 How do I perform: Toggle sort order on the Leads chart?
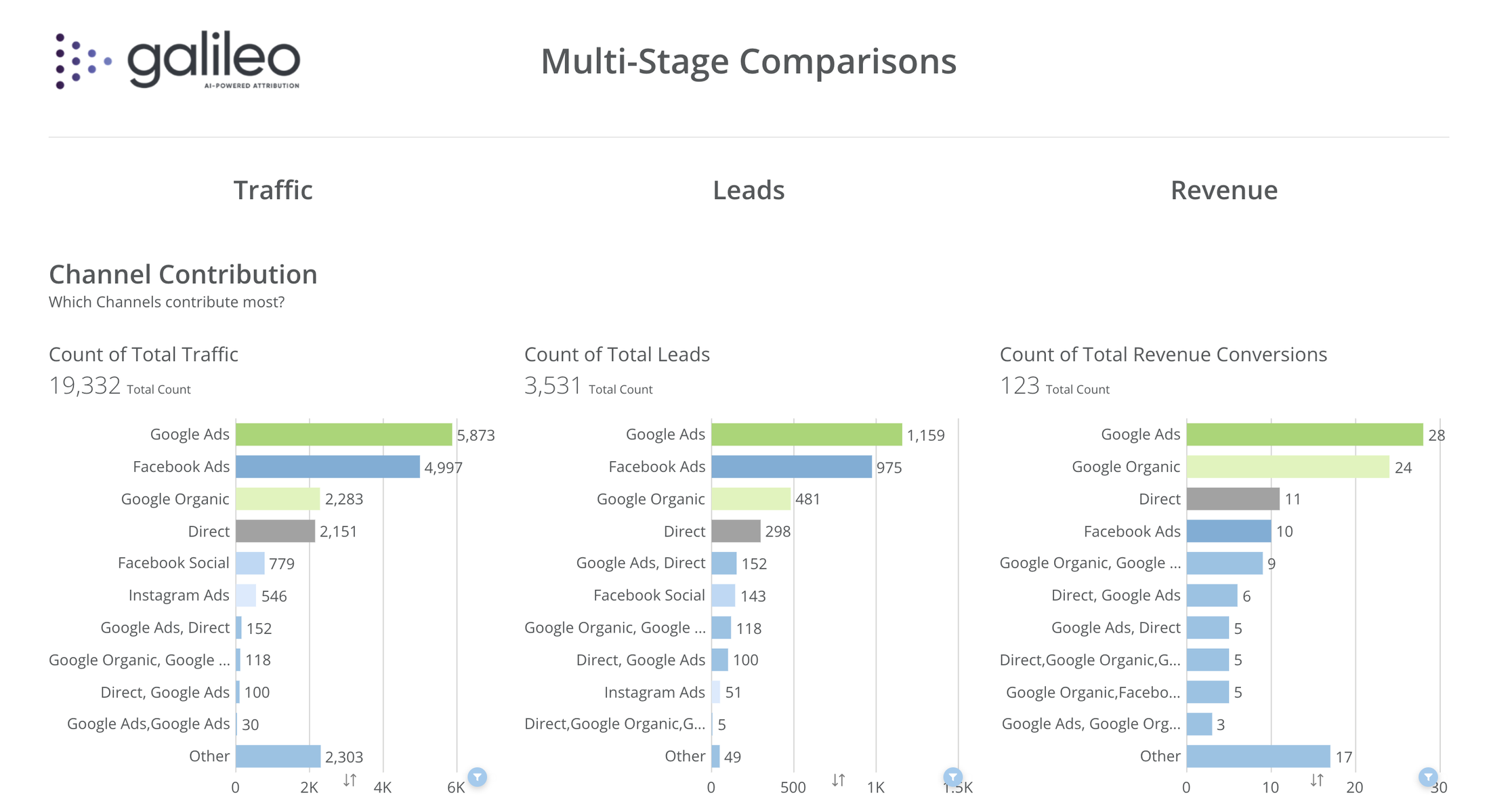(838, 780)
